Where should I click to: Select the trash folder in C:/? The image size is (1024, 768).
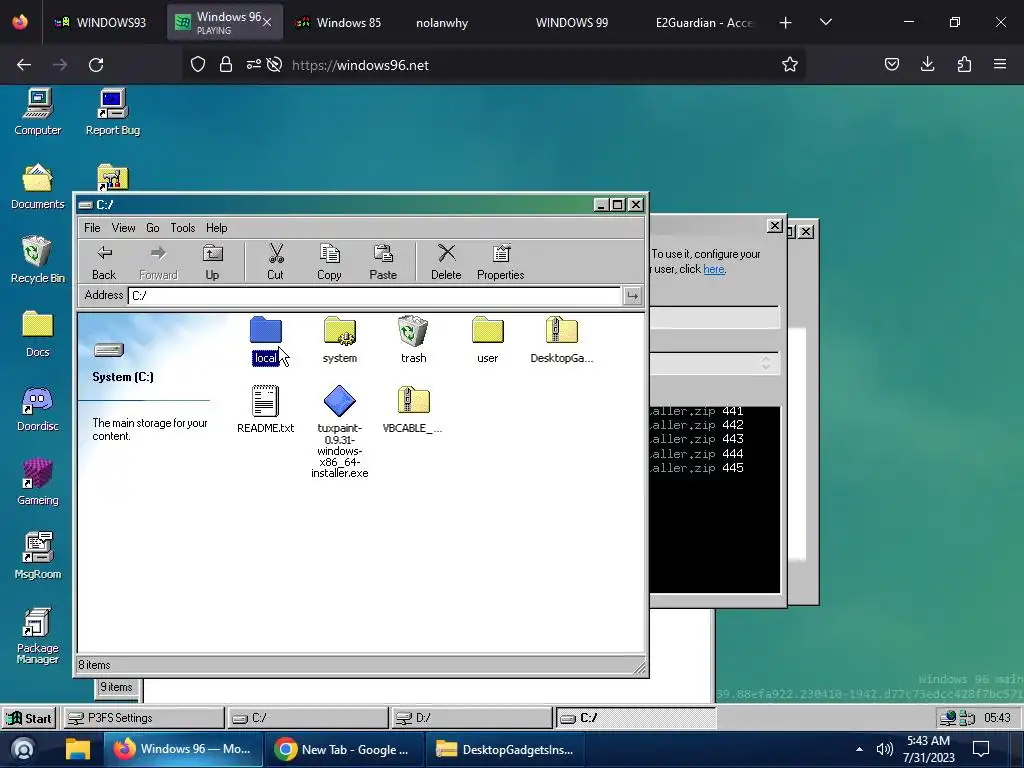[x=413, y=340]
